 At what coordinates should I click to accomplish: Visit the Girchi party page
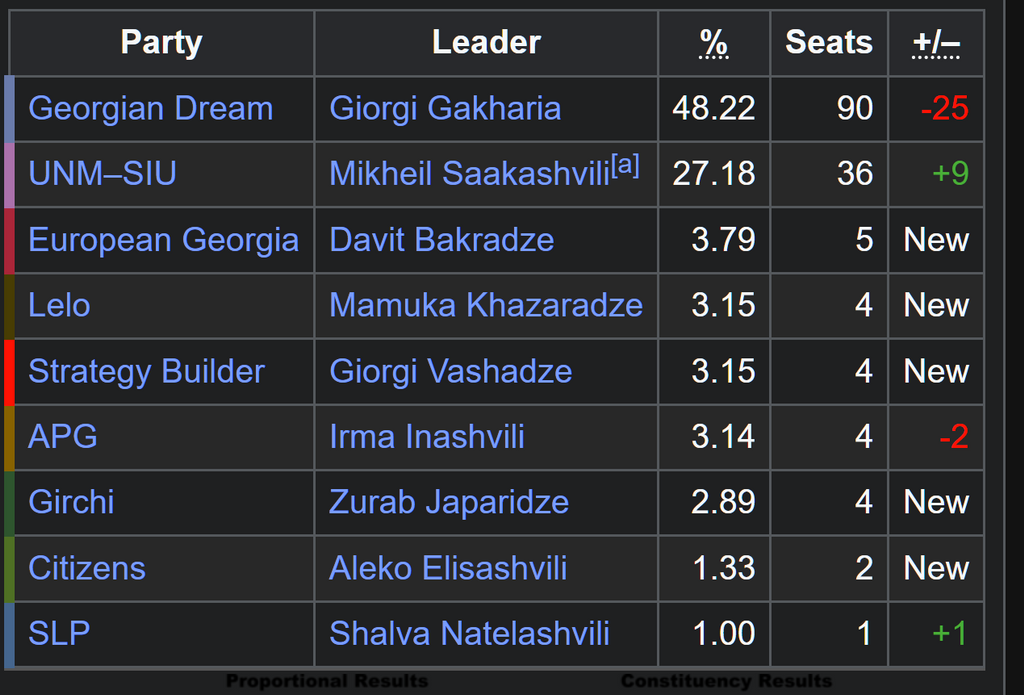point(71,502)
